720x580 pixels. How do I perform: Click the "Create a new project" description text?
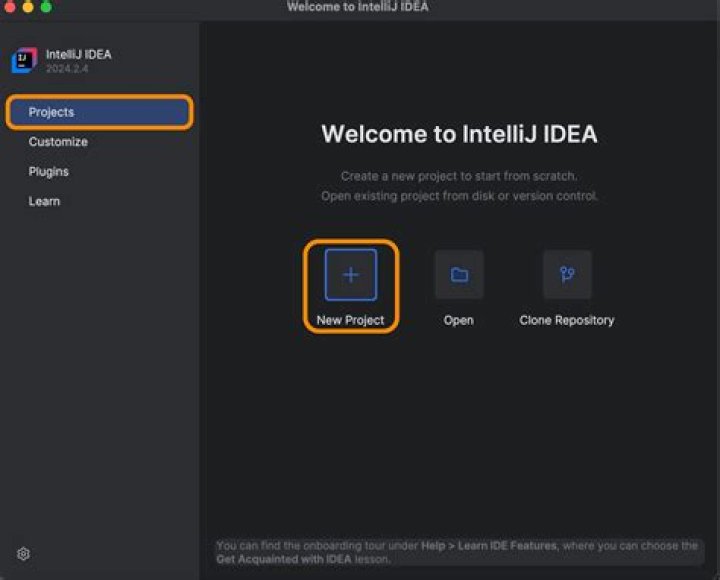[459, 176]
